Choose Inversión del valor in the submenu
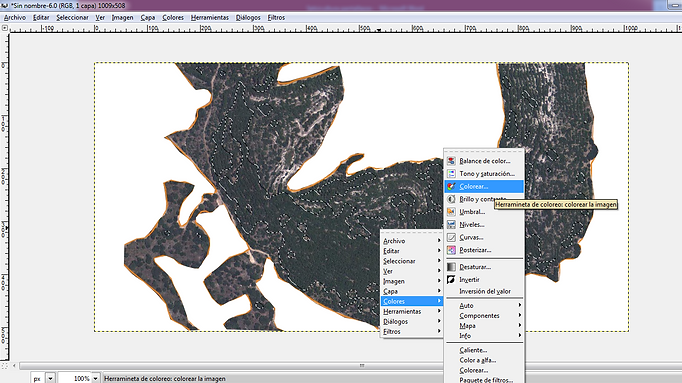 point(484,291)
